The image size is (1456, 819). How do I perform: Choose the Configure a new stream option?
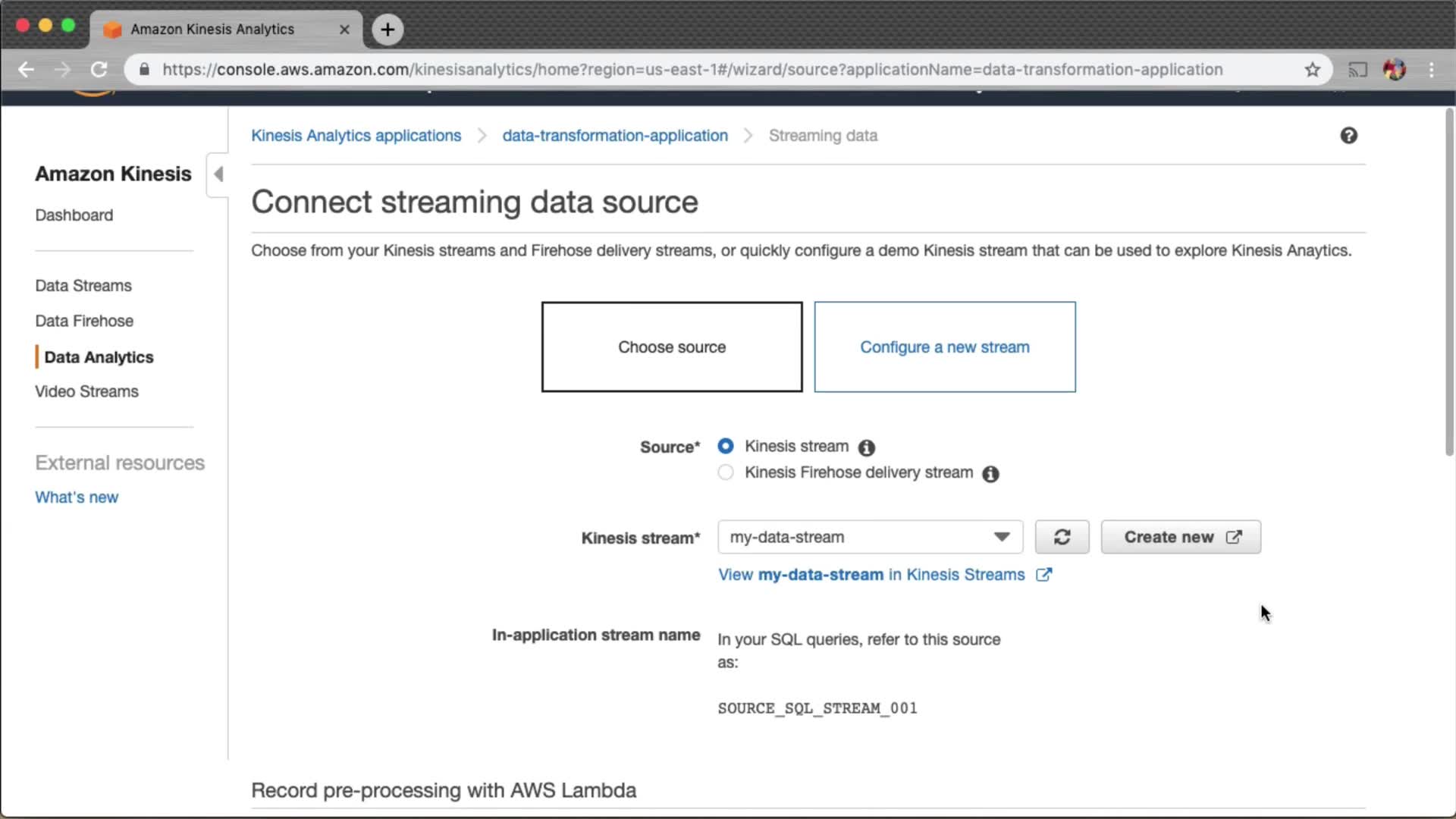pyautogui.click(x=944, y=347)
